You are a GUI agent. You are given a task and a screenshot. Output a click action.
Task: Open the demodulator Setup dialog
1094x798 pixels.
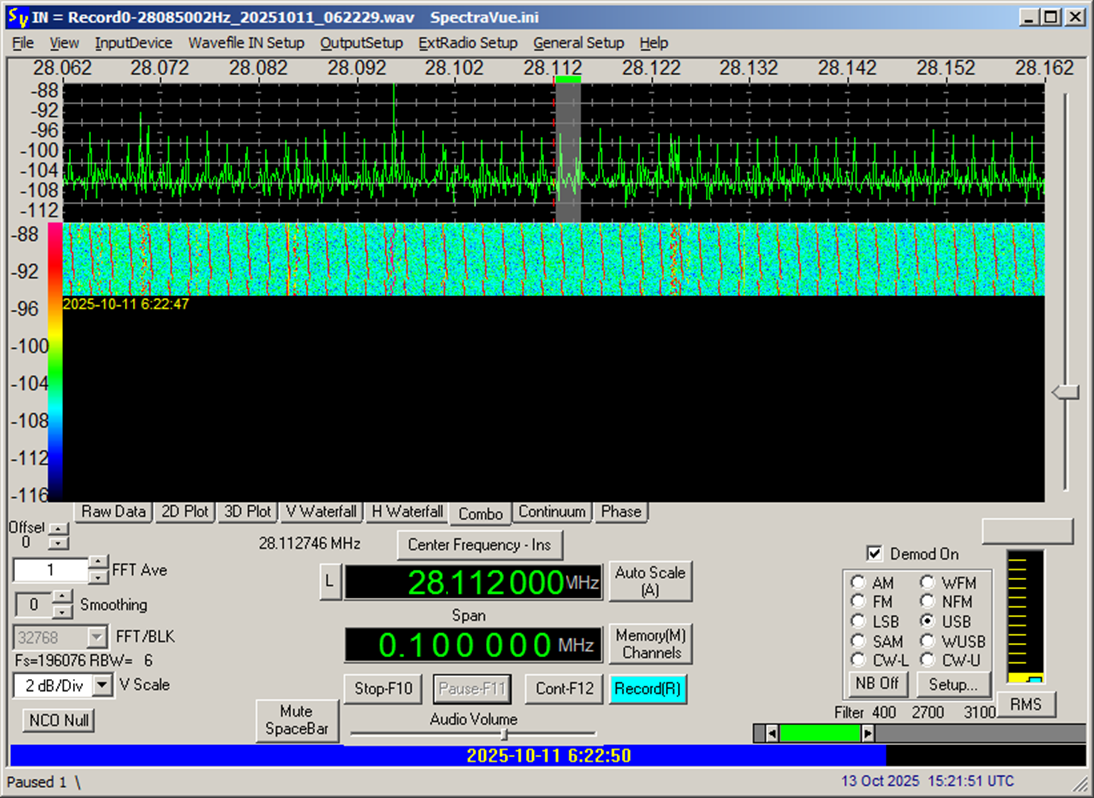(953, 684)
